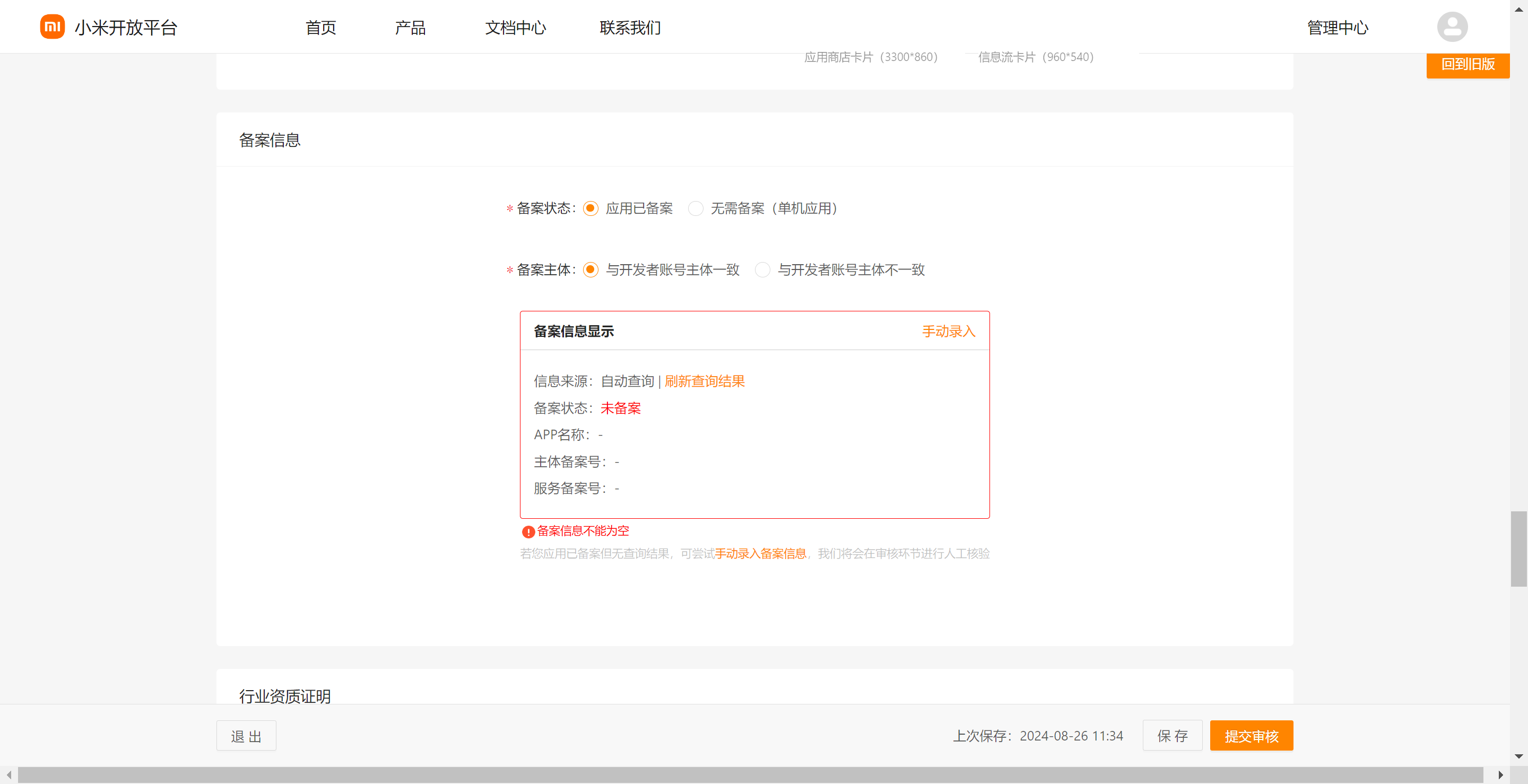The width and height of the screenshot is (1528, 784).
Task: Click the horizontal scrollbar left arrow
Action: pyautogui.click(x=8, y=774)
